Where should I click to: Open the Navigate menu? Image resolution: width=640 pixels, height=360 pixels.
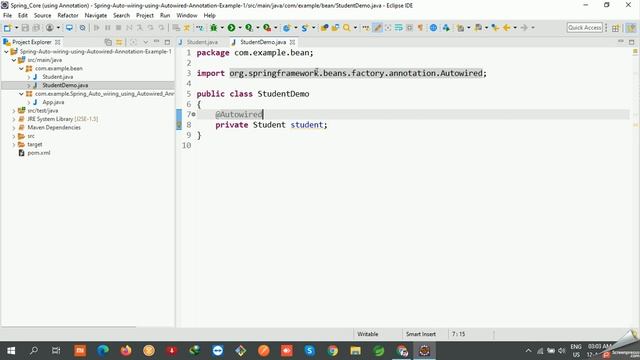(96, 16)
